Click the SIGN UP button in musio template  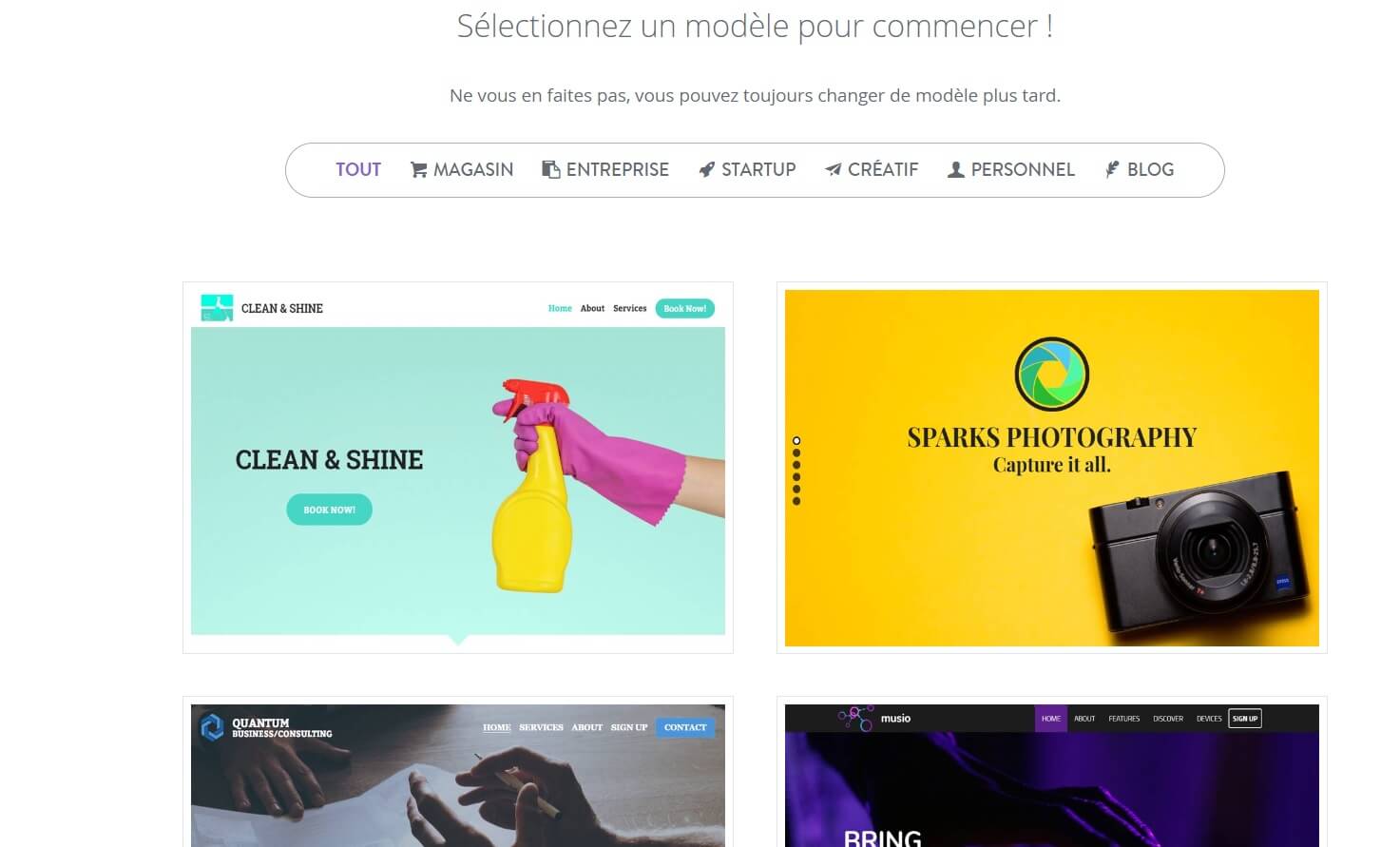[1245, 719]
